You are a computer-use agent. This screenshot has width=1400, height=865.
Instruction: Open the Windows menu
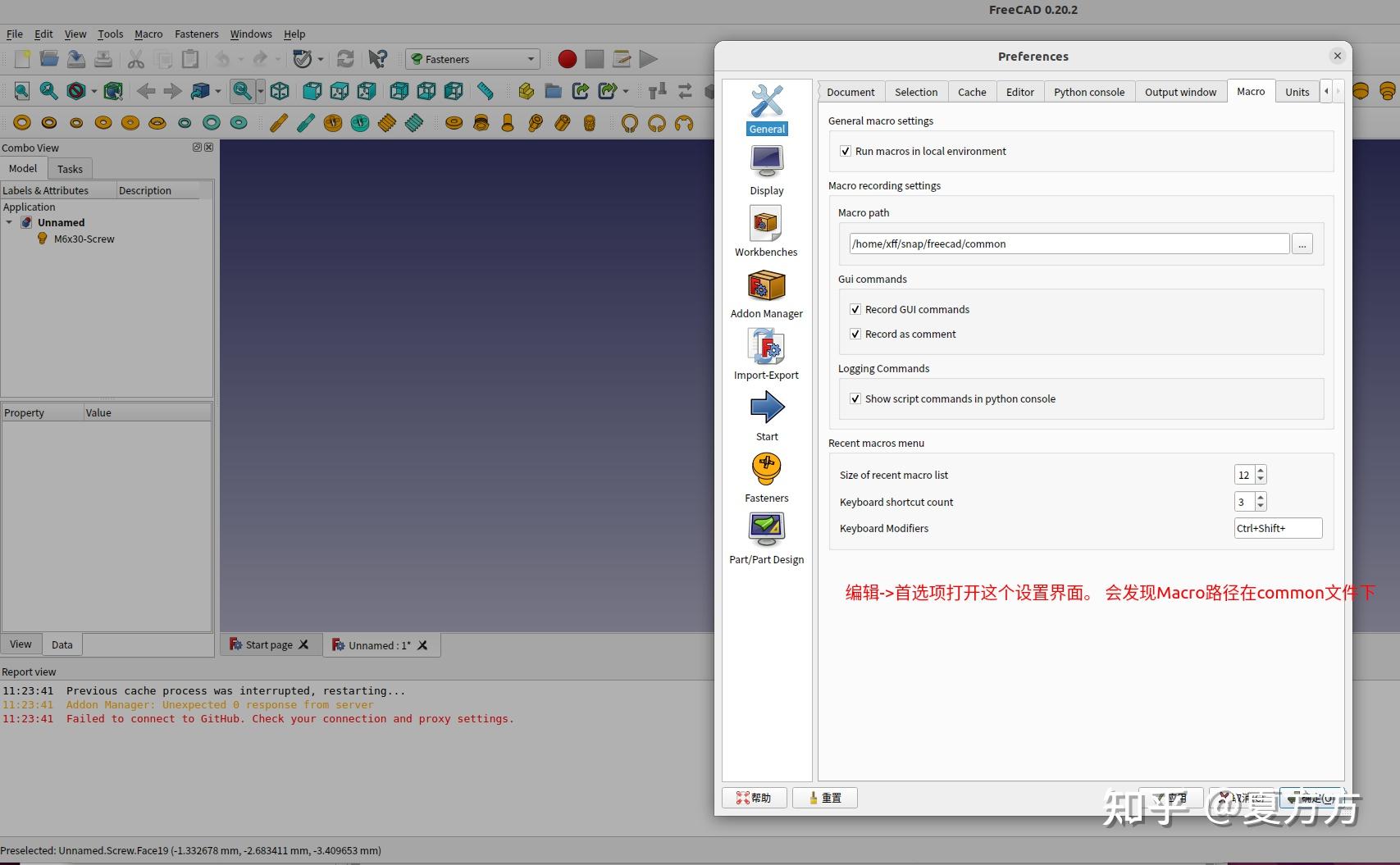pyautogui.click(x=251, y=34)
